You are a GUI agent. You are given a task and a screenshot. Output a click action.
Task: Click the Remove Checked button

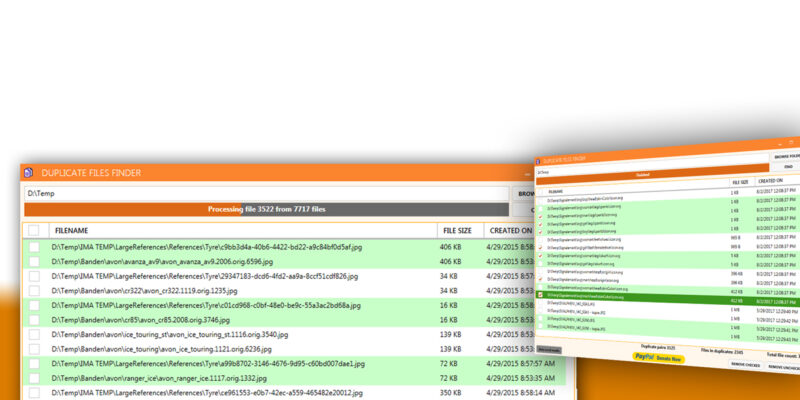[745, 365]
